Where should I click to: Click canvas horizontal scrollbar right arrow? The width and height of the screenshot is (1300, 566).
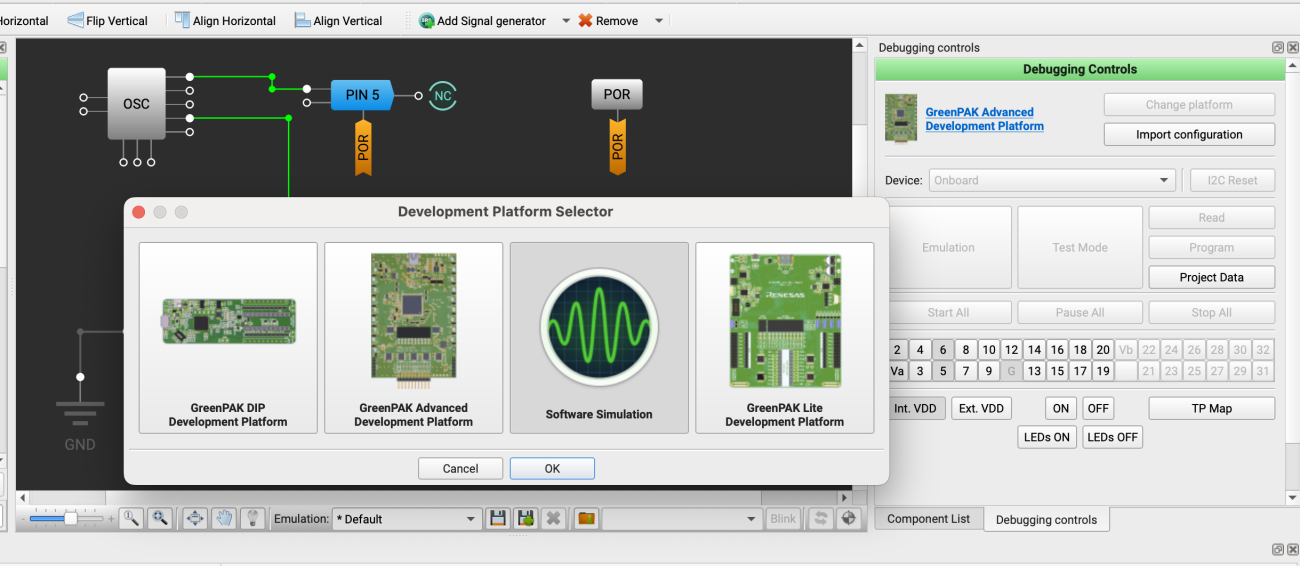click(x=845, y=497)
